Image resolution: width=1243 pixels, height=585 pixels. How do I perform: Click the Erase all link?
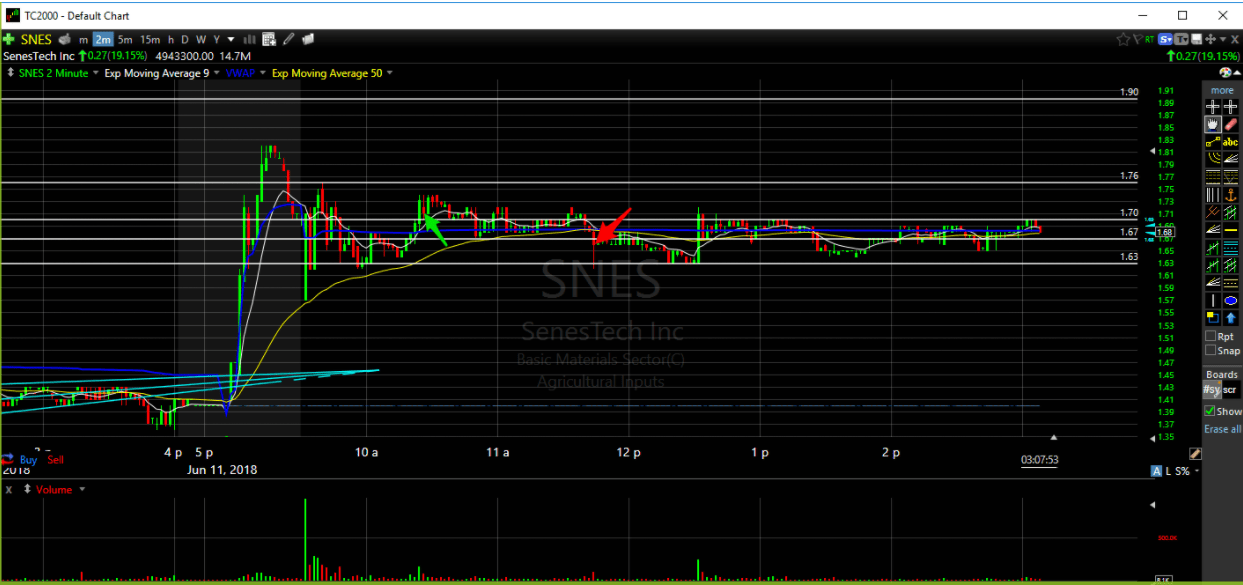(1222, 429)
